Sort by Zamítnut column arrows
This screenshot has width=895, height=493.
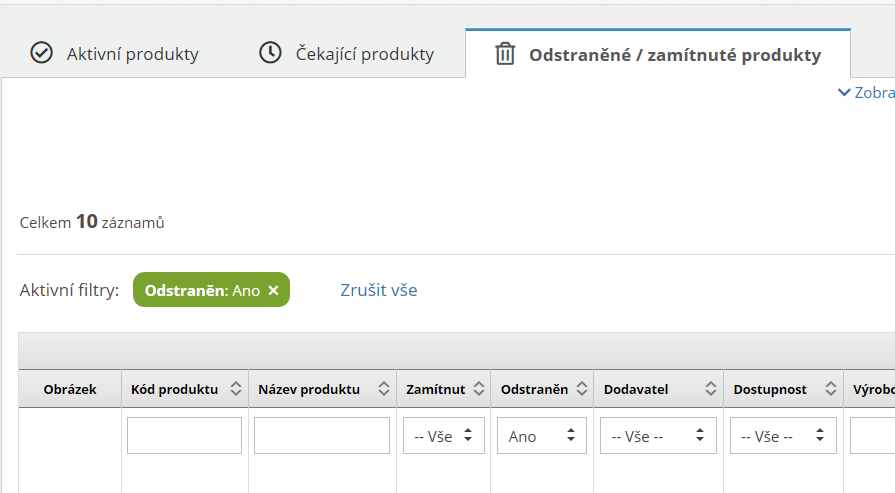pyautogui.click(x=478, y=389)
